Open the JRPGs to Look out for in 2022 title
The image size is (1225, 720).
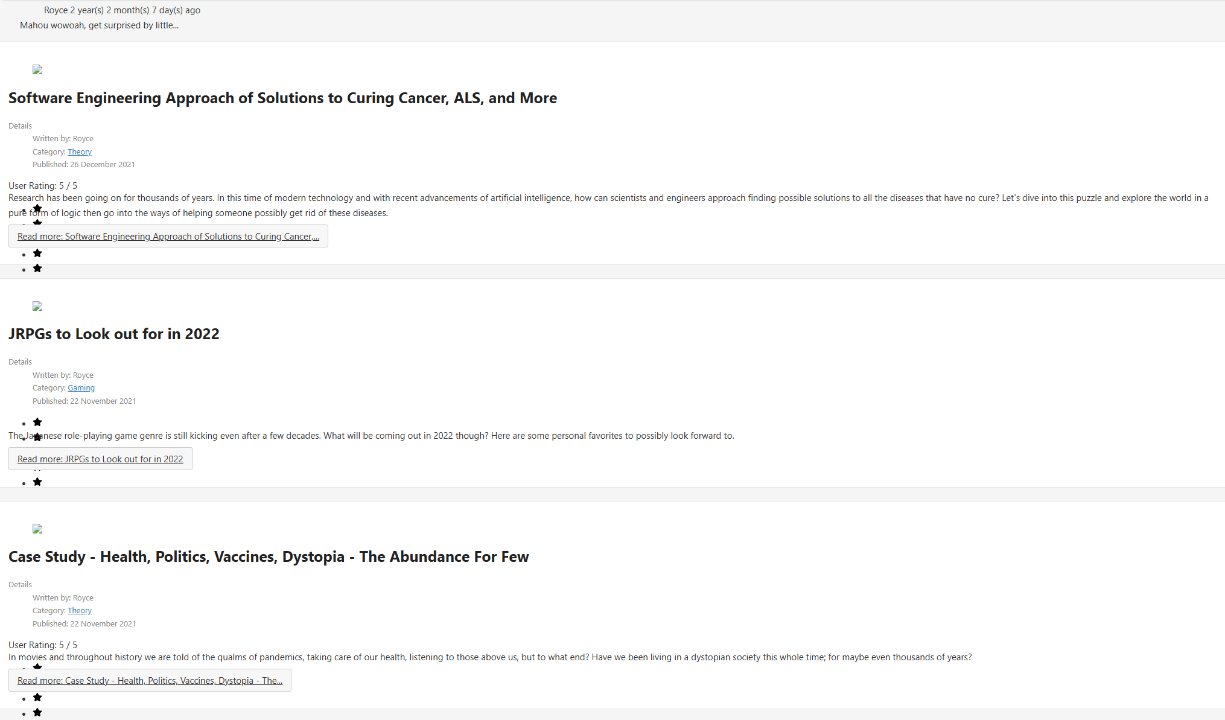coord(114,334)
